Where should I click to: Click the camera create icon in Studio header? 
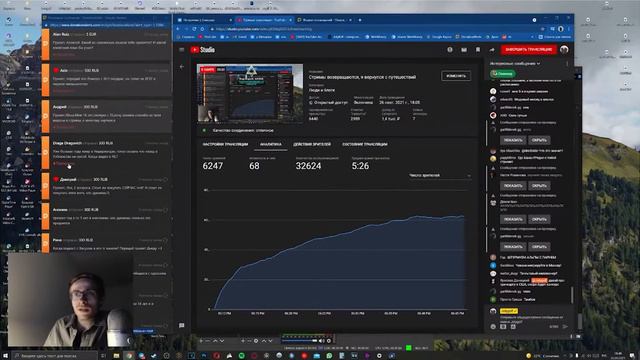[x=464, y=49]
